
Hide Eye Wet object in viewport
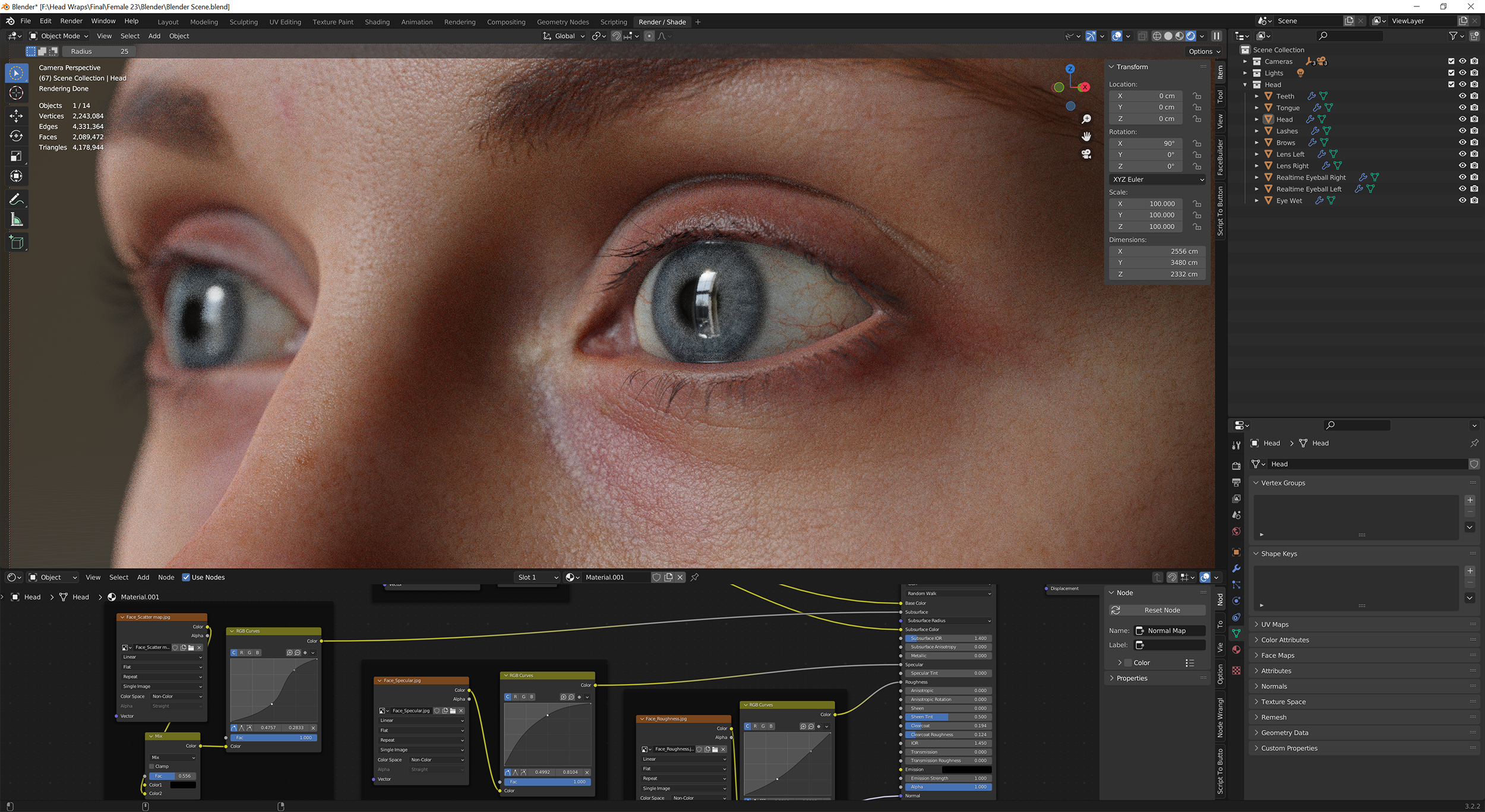coord(1462,201)
